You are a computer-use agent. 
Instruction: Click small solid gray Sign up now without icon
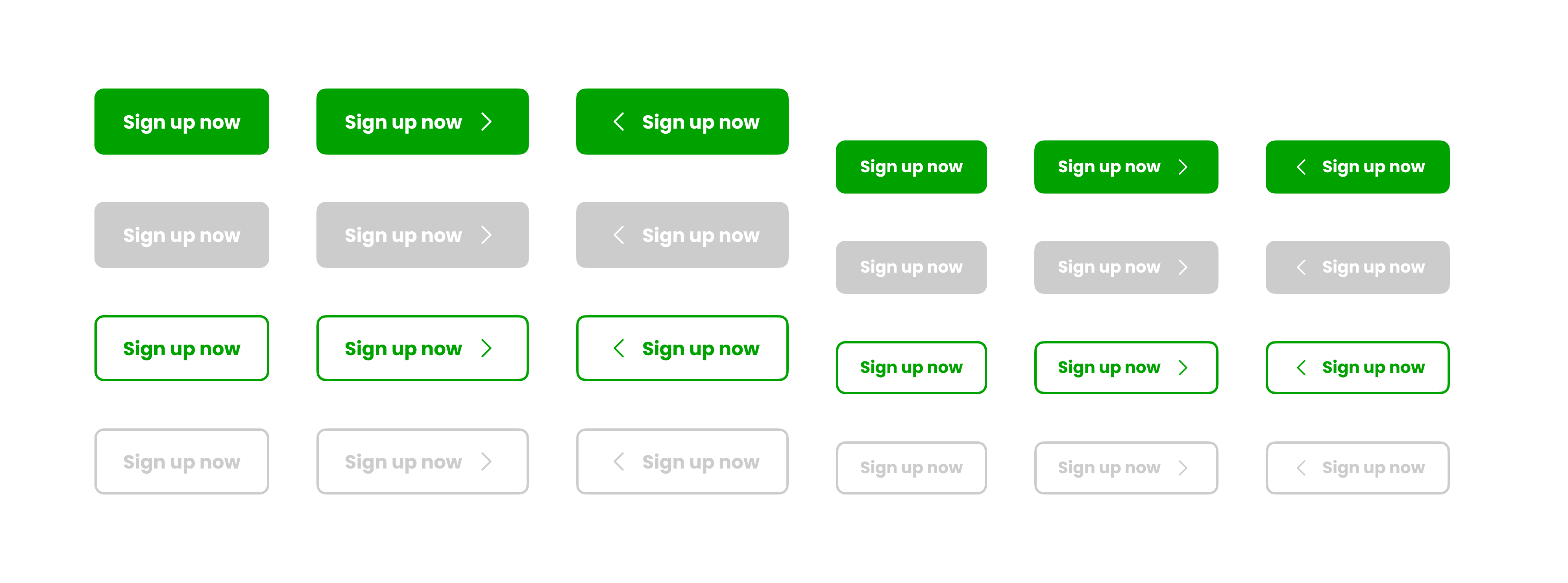[x=911, y=267]
